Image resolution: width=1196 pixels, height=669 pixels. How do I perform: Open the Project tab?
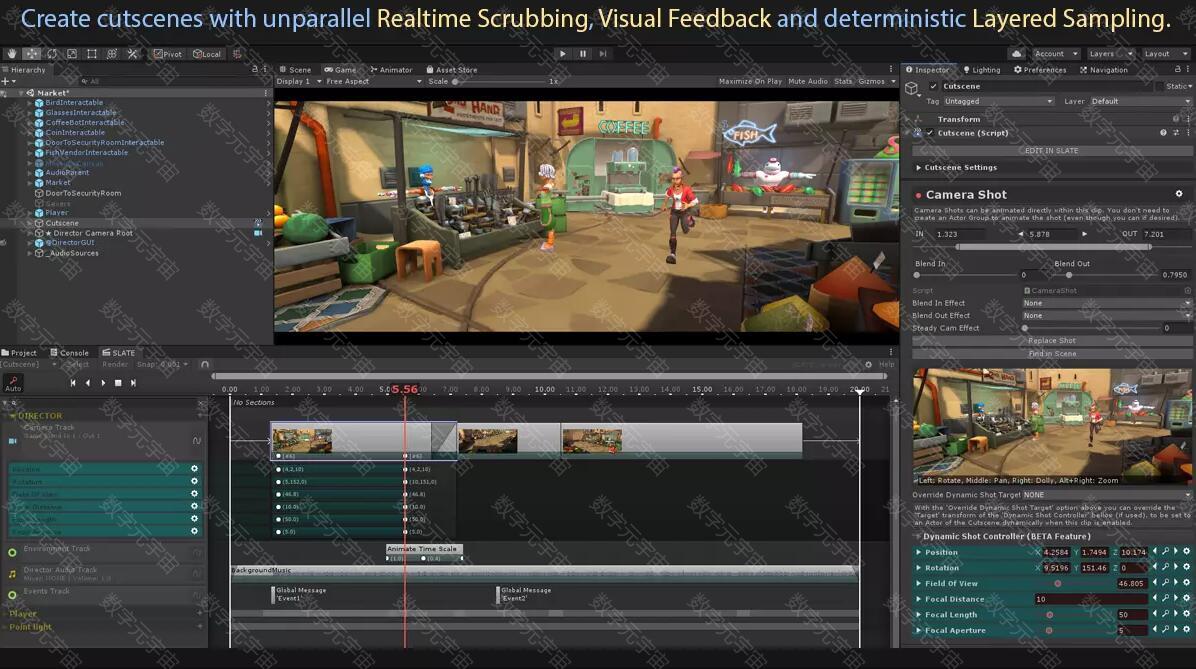pos(19,352)
